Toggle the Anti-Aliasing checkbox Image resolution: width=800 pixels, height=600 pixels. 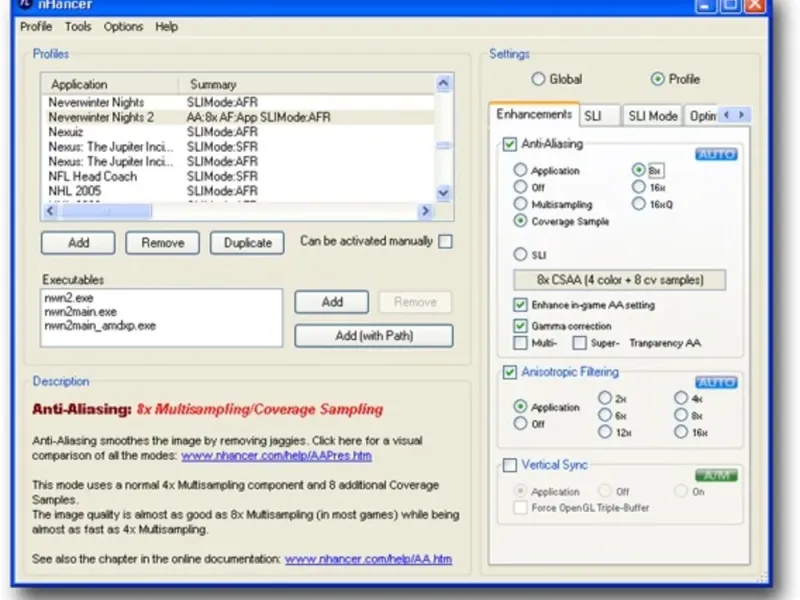point(509,144)
